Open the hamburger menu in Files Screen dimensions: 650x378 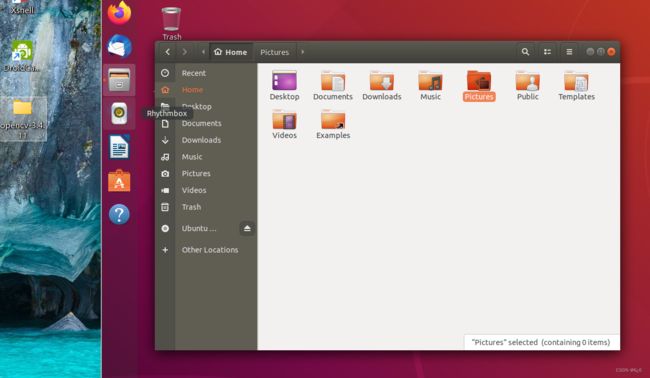click(x=569, y=52)
